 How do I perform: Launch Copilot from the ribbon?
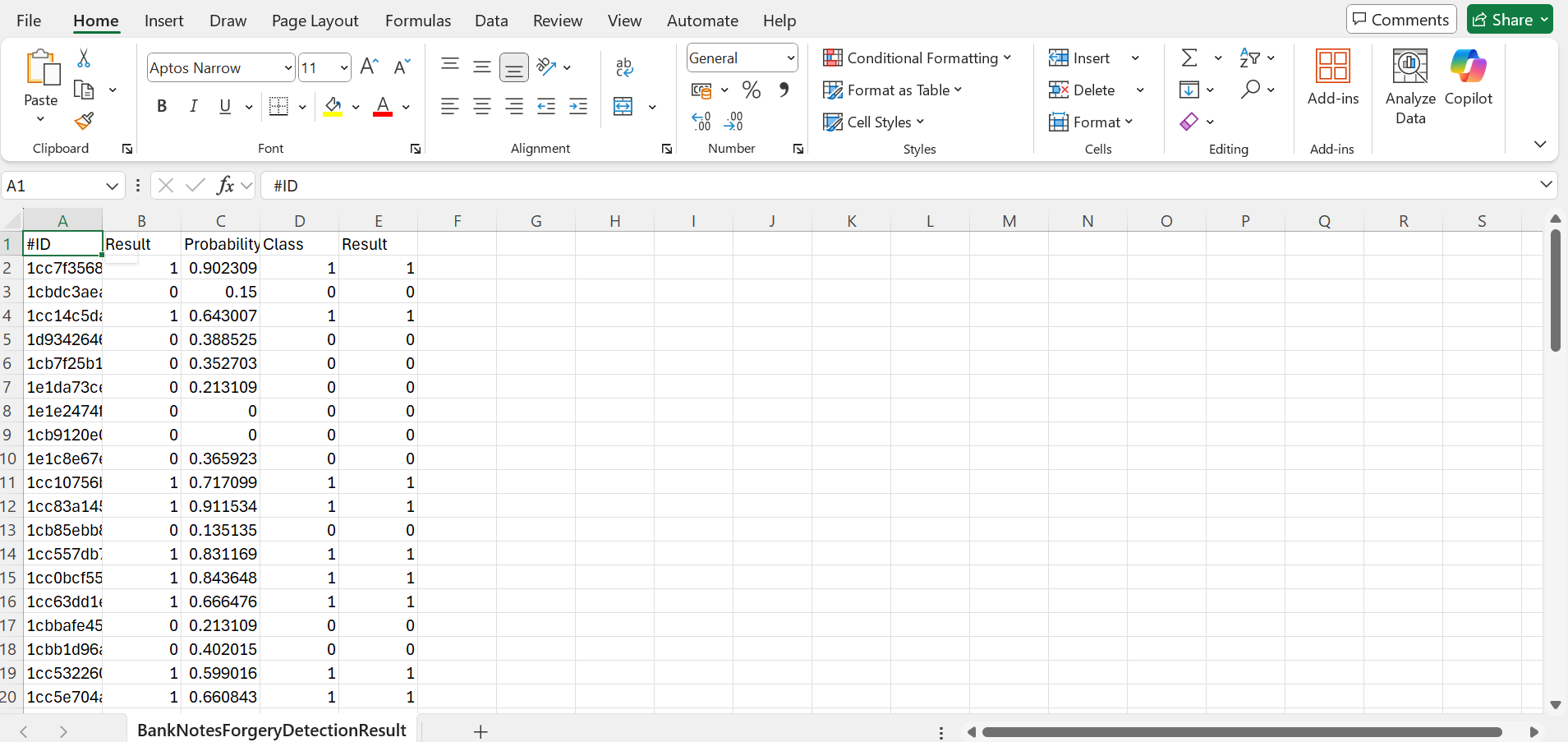point(1468,78)
